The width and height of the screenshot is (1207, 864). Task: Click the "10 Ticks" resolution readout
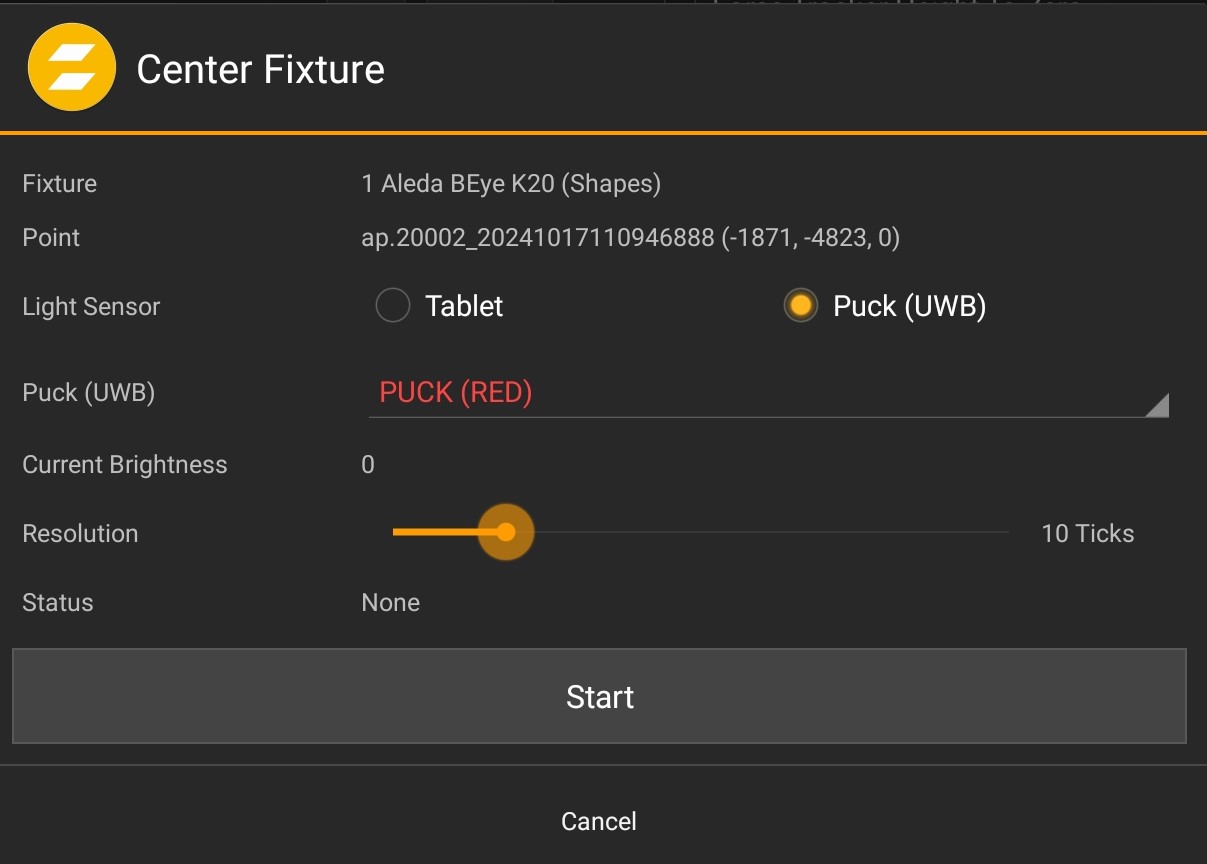tap(1088, 533)
